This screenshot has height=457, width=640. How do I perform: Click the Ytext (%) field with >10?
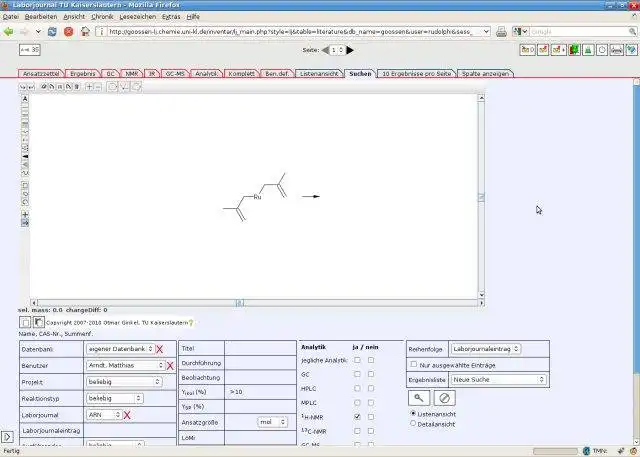click(x=260, y=392)
